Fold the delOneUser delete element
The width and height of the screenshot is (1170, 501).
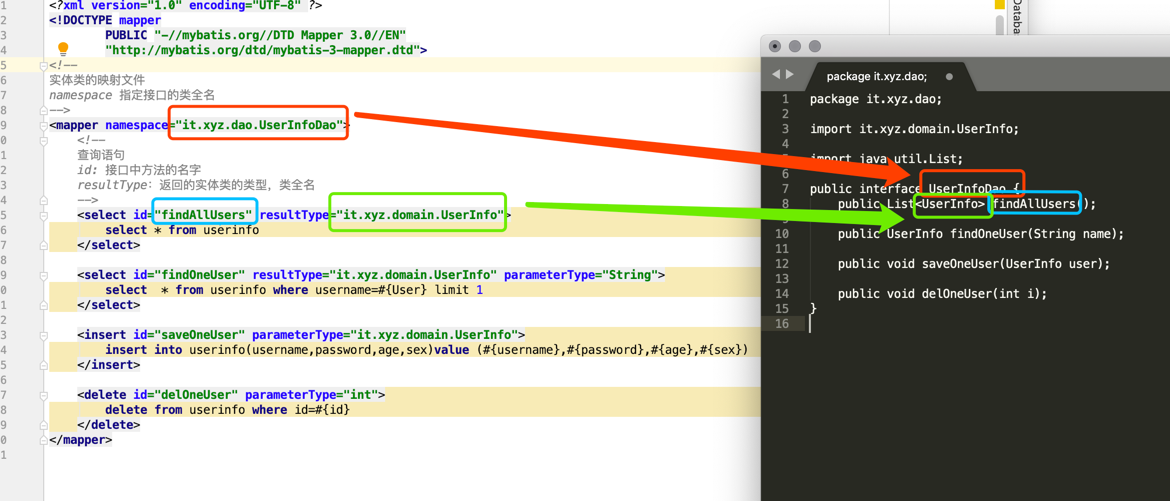[x=44, y=395]
